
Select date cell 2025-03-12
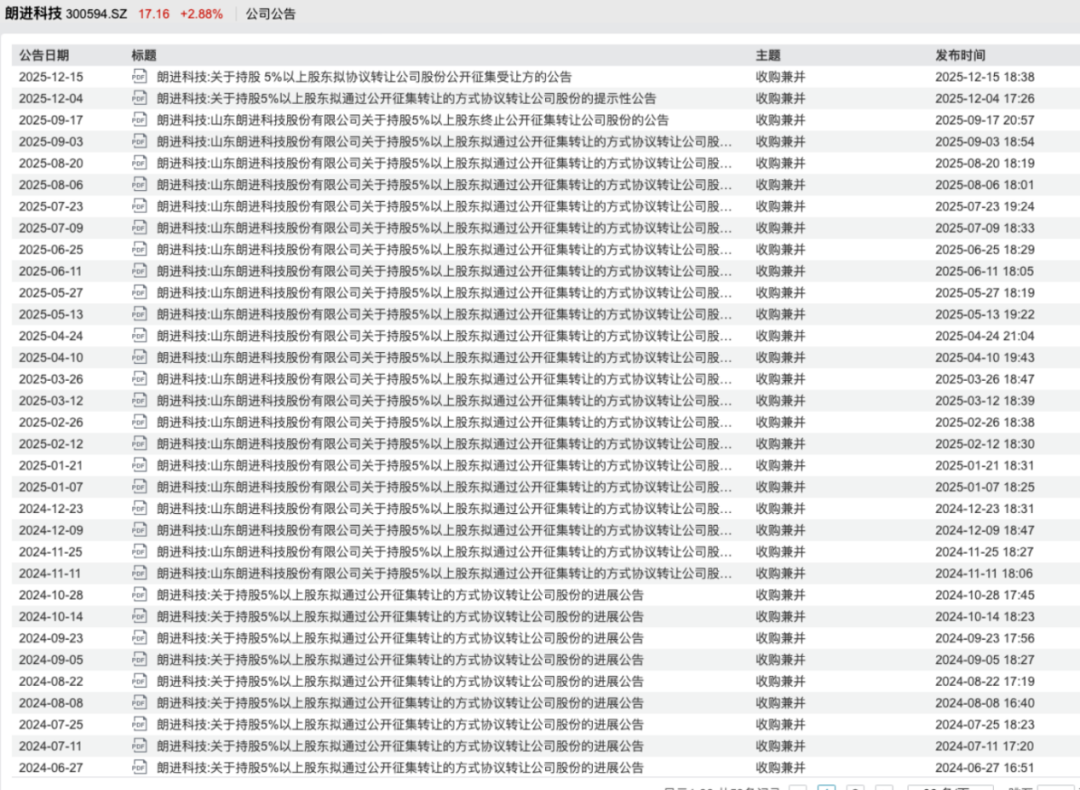coord(51,400)
